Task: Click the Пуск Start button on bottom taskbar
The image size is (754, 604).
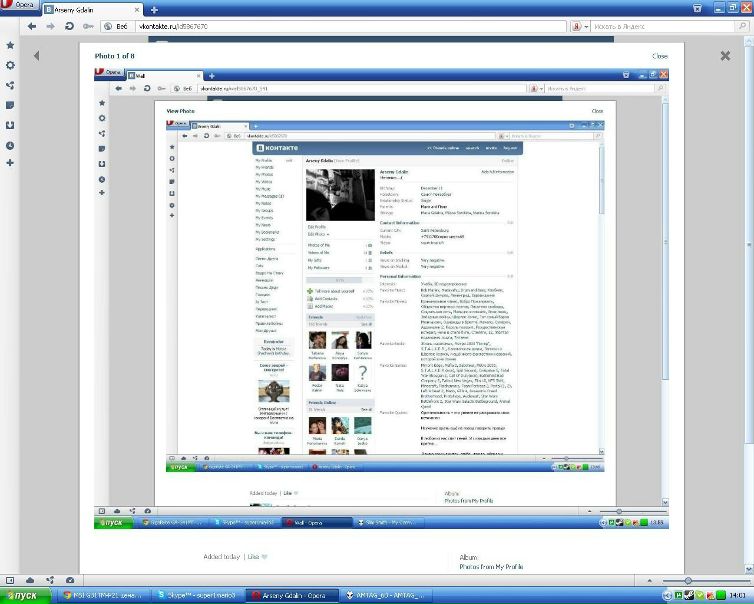Action: pyautogui.click(x=22, y=595)
